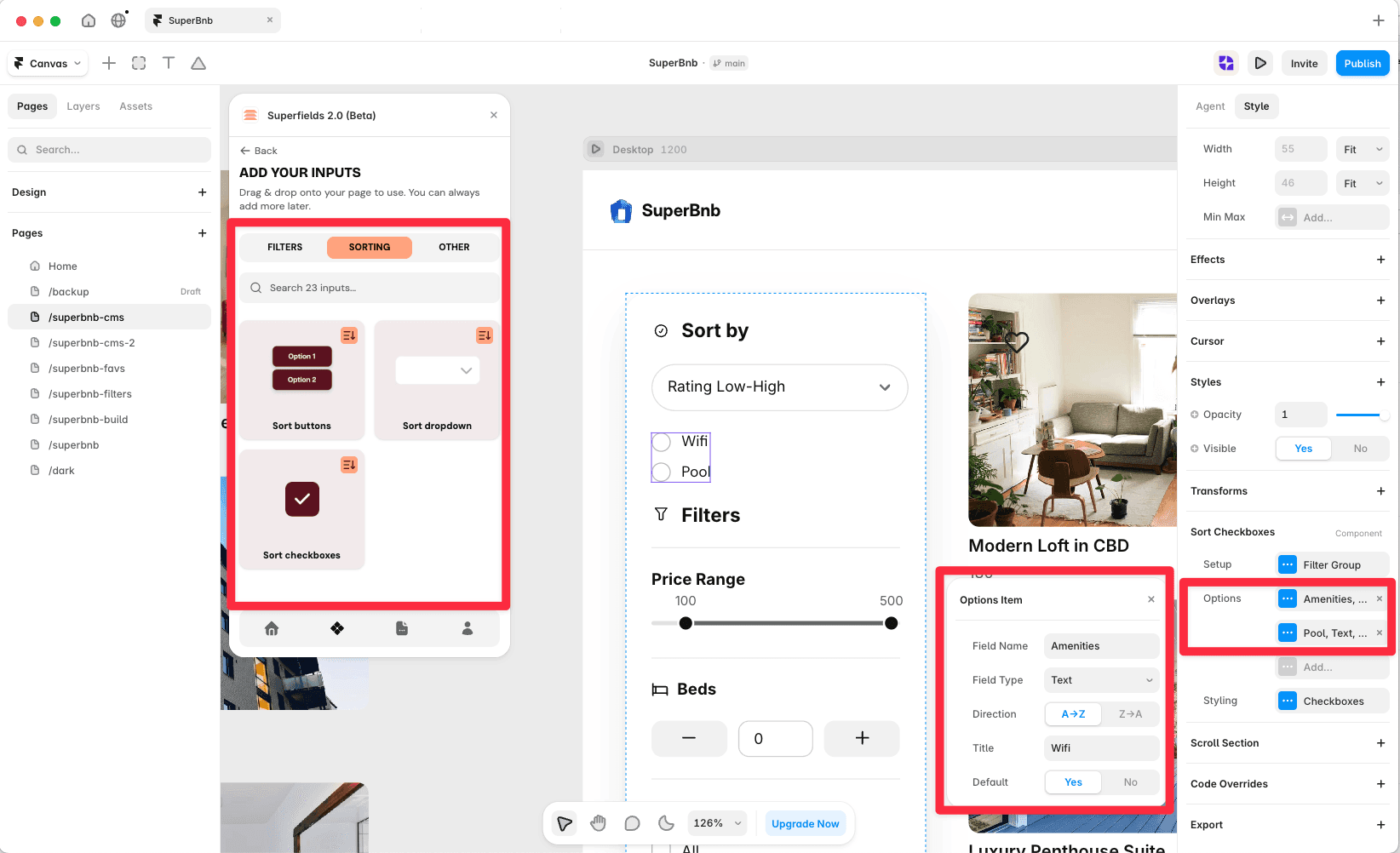
Task: Open the Setup Filter Group selector
Action: coord(1333,564)
